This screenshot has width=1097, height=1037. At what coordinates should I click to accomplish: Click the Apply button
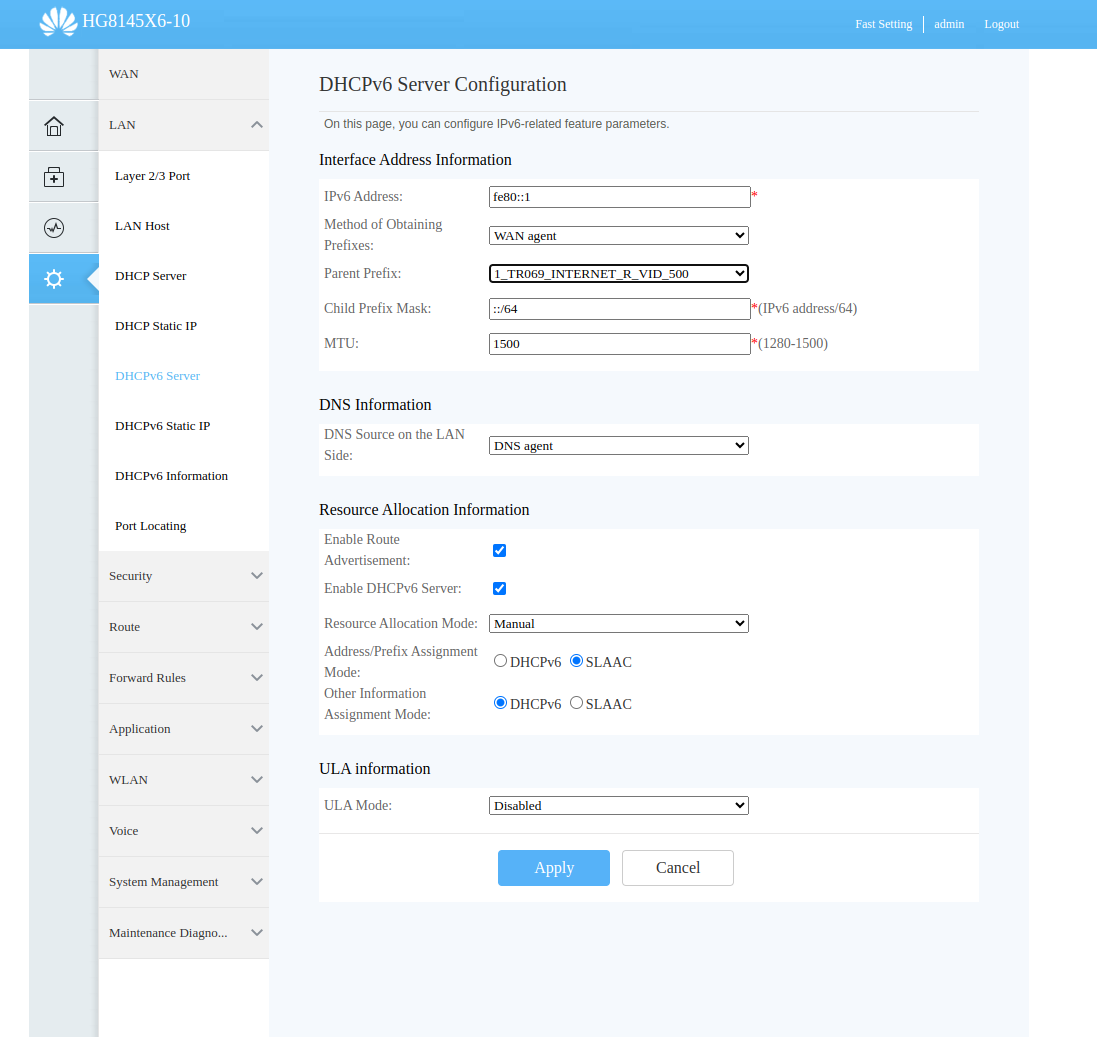pyautogui.click(x=554, y=868)
